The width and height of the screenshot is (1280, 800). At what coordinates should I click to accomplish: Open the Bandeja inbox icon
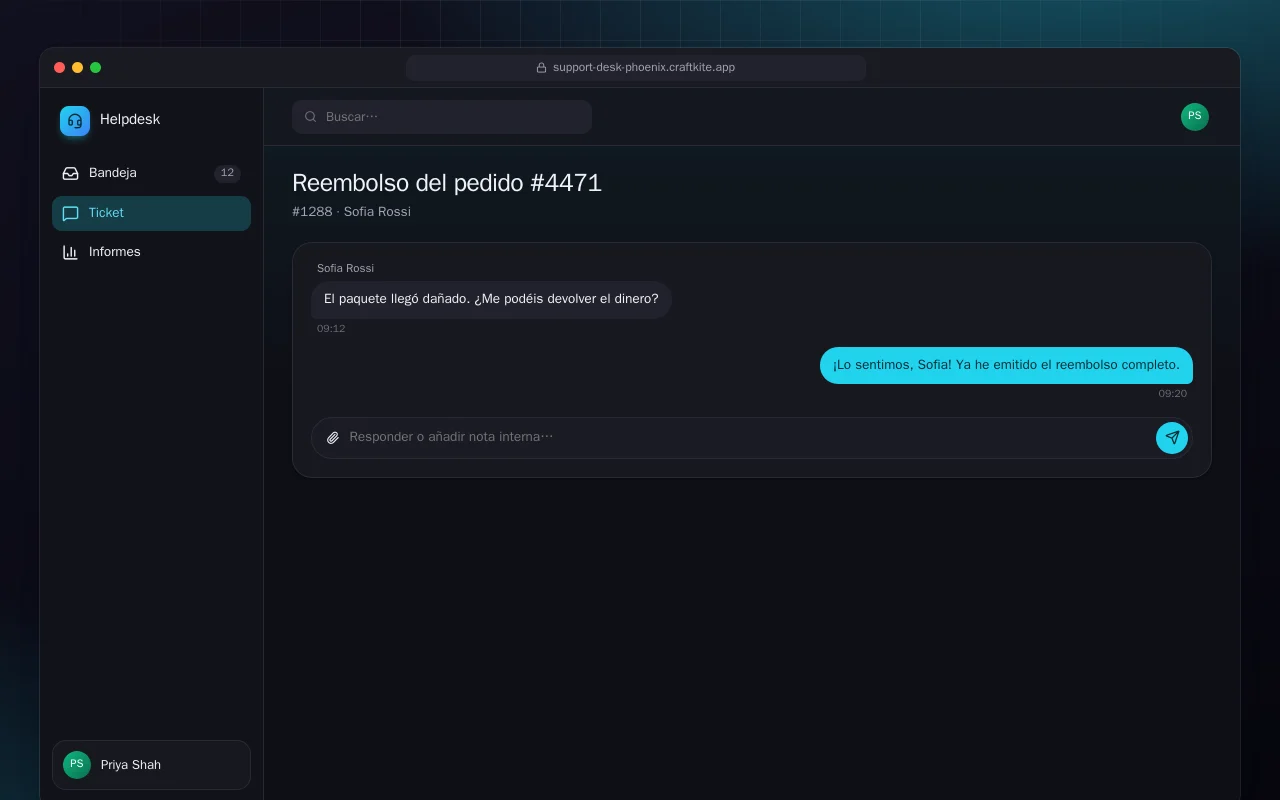pyautogui.click(x=70, y=173)
